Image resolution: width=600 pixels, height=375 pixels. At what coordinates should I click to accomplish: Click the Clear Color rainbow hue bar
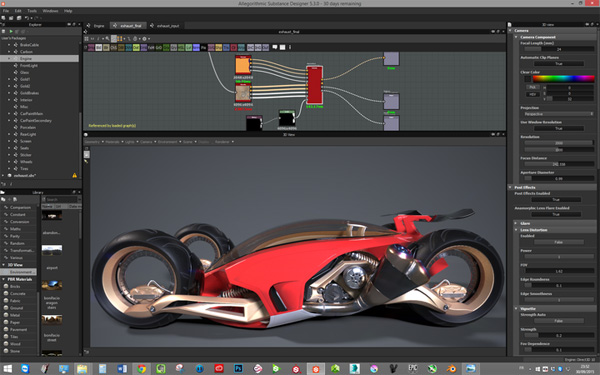(x=564, y=79)
